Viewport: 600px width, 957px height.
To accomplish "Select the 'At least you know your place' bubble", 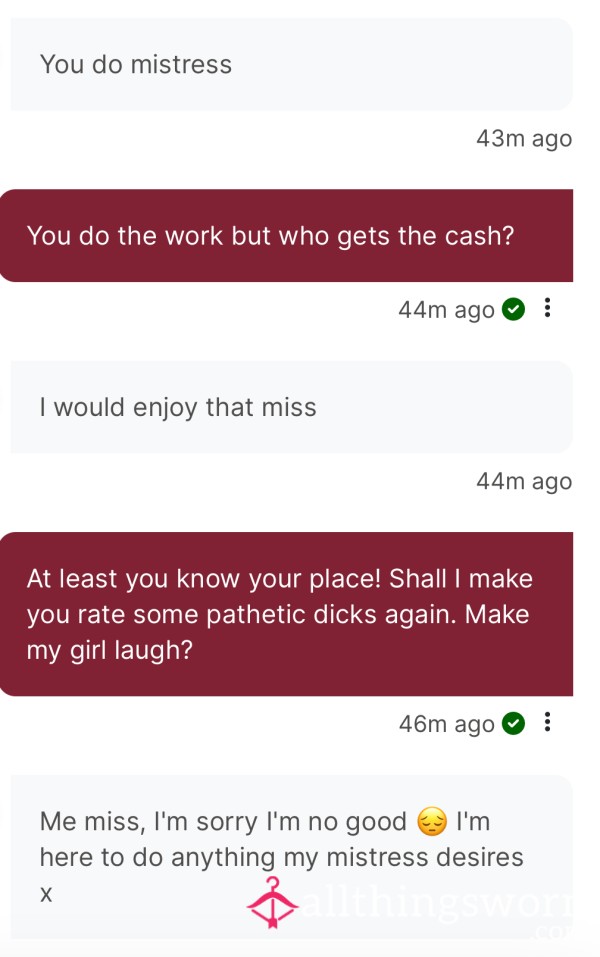I will point(286,614).
